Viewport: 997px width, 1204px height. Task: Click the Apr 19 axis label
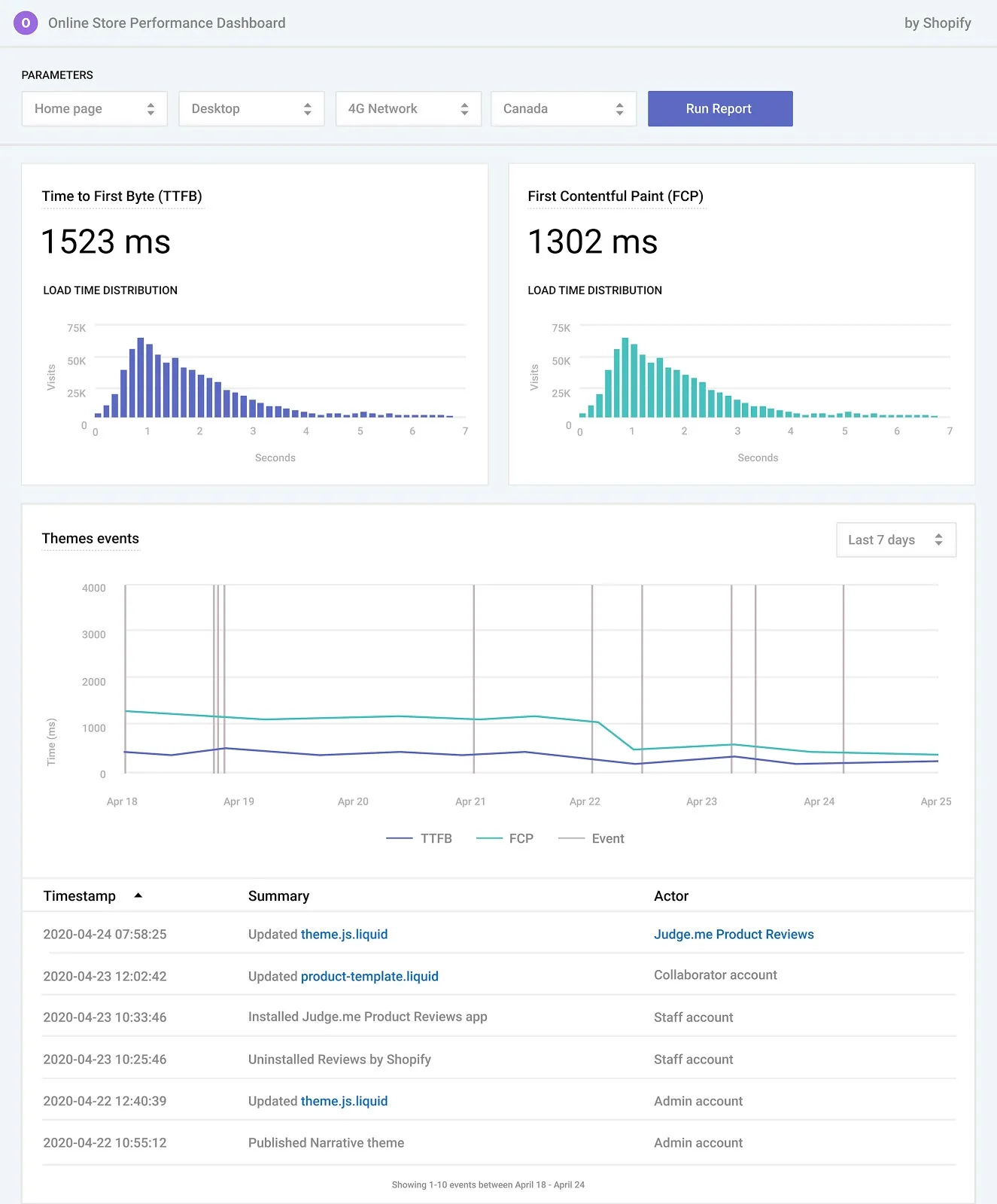pyautogui.click(x=239, y=801)
